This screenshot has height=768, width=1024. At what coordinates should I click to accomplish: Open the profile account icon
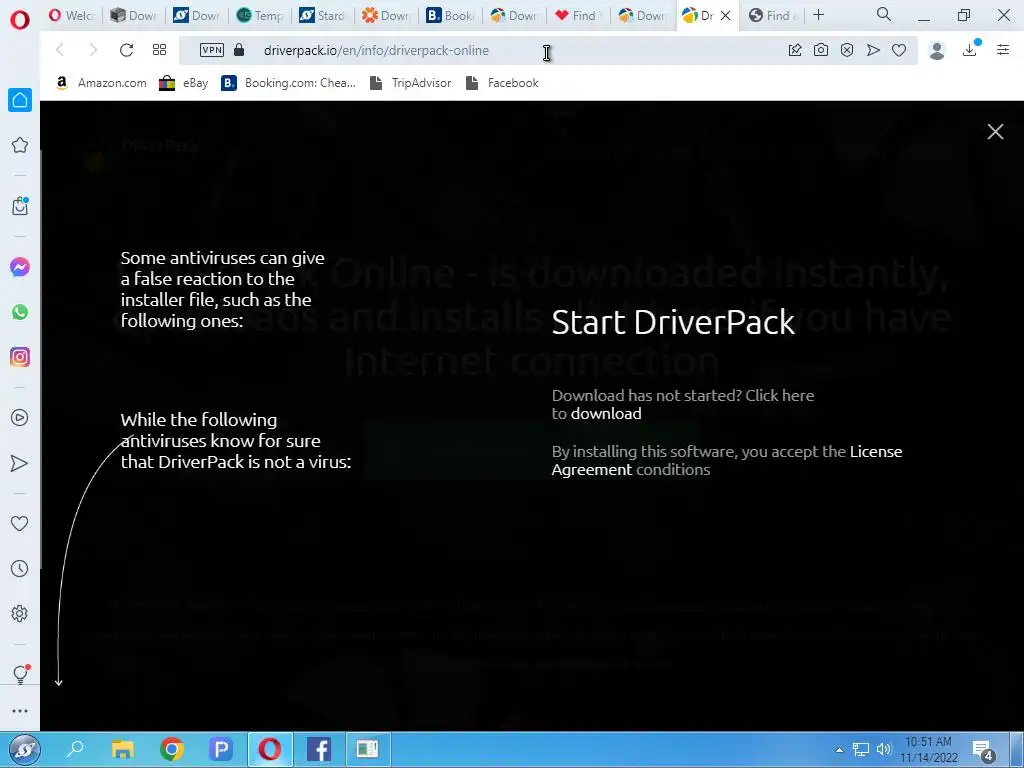[937, 50]
